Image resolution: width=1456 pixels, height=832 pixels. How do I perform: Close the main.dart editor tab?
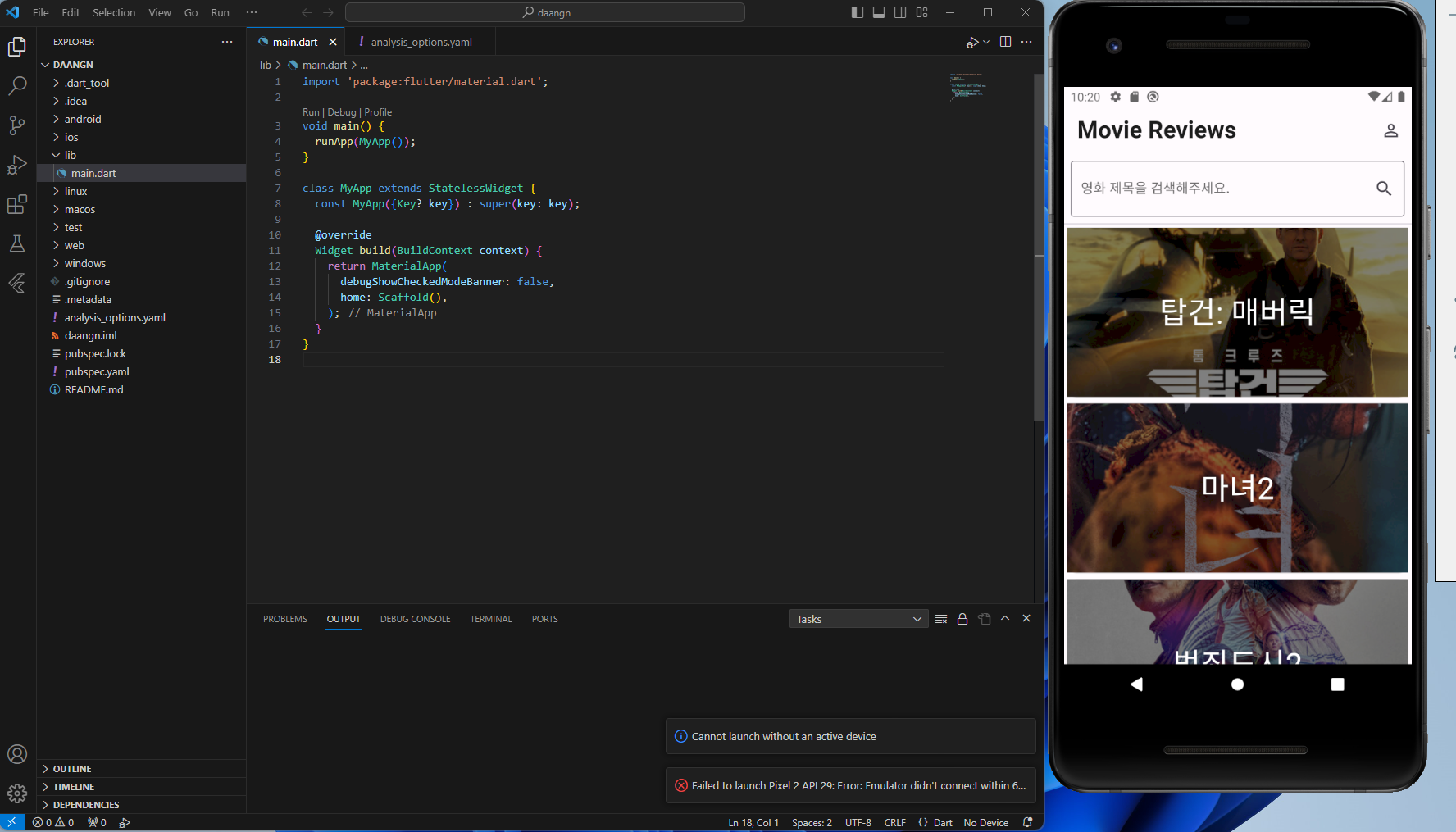[333, 42]
